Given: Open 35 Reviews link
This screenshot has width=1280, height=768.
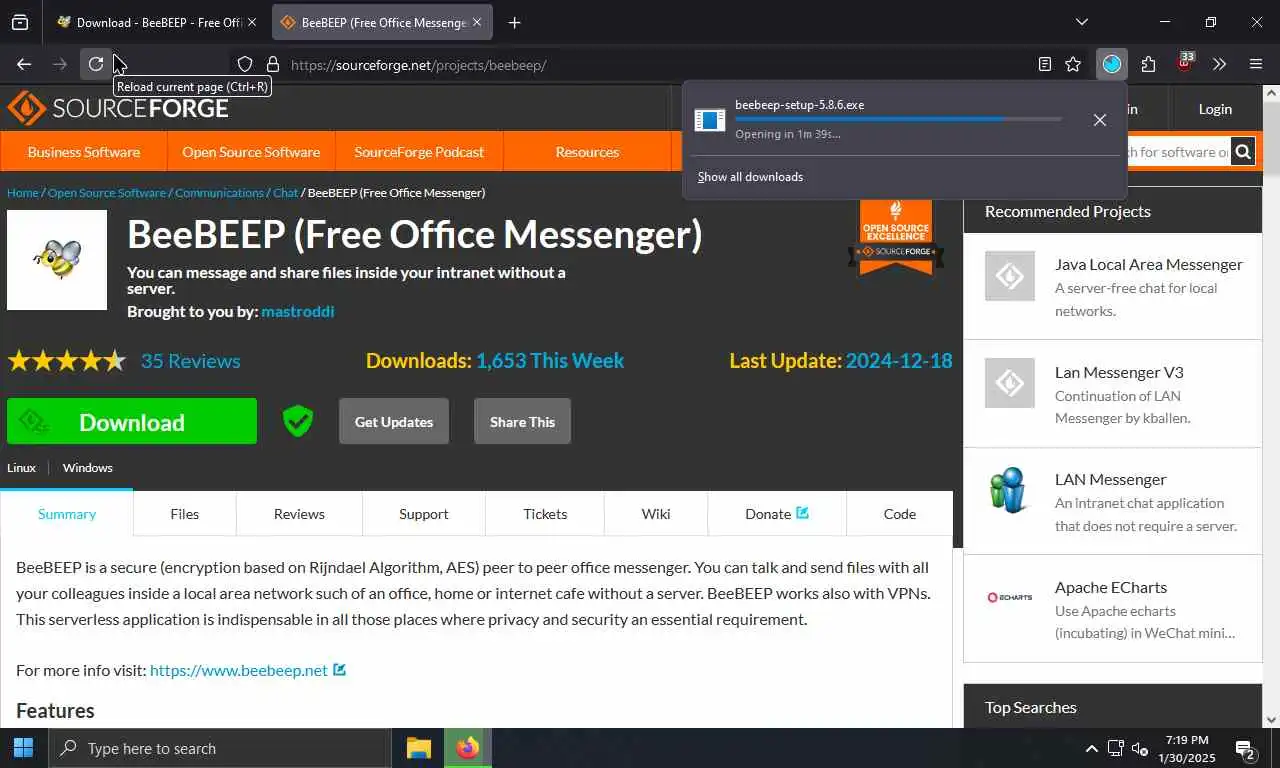Looking at the screenshot, I should click(190, 361).
